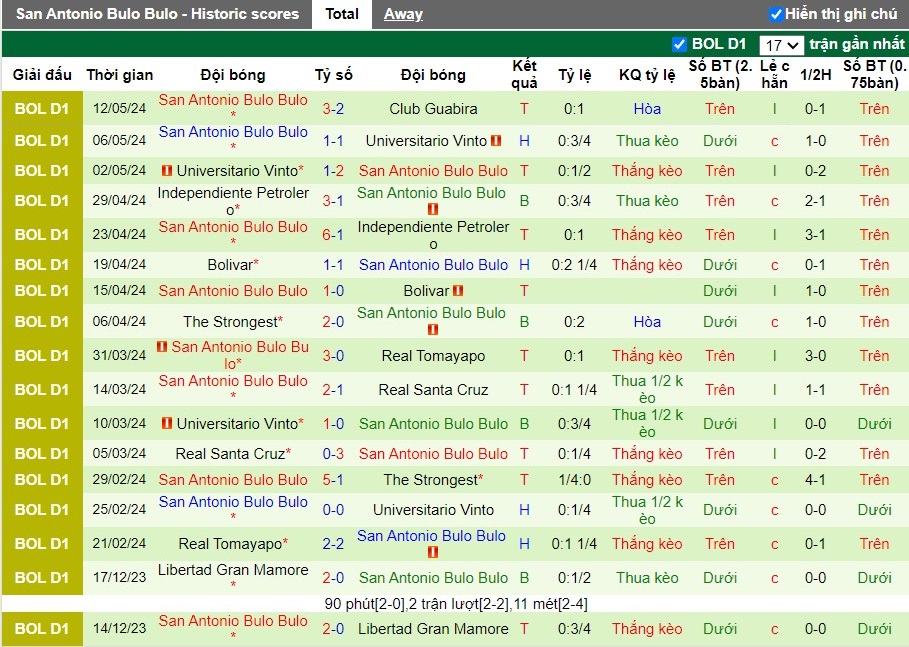Screen dimensions: 909x647
Task: Open Libertad Gran Mamore home team on 17/12/23
Action: tap(233, 570)
